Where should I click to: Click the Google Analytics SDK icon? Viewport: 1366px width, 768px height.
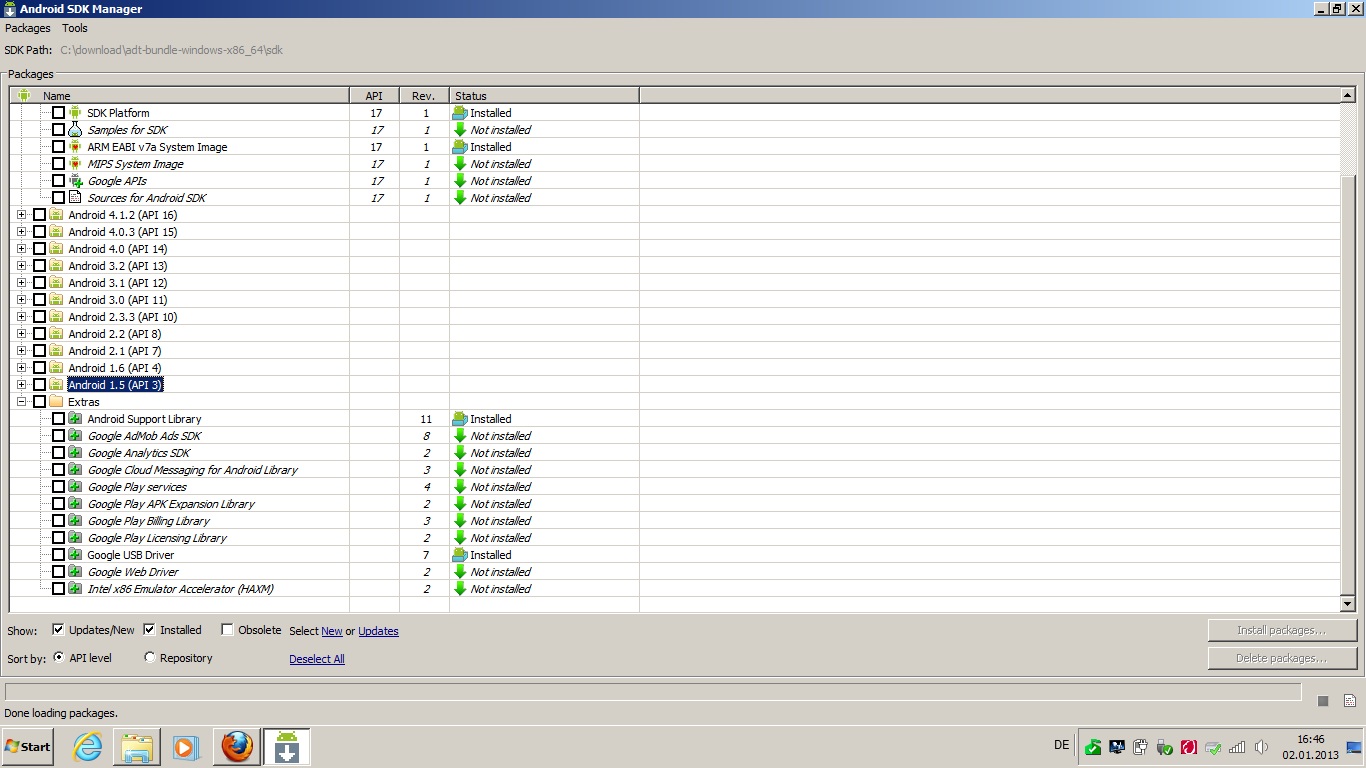(75, 453)
